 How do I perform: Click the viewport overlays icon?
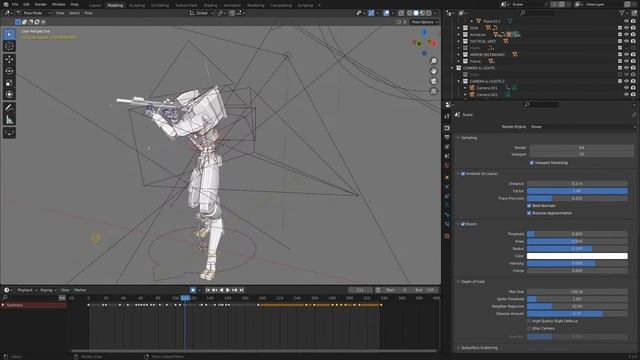(386, 13)
